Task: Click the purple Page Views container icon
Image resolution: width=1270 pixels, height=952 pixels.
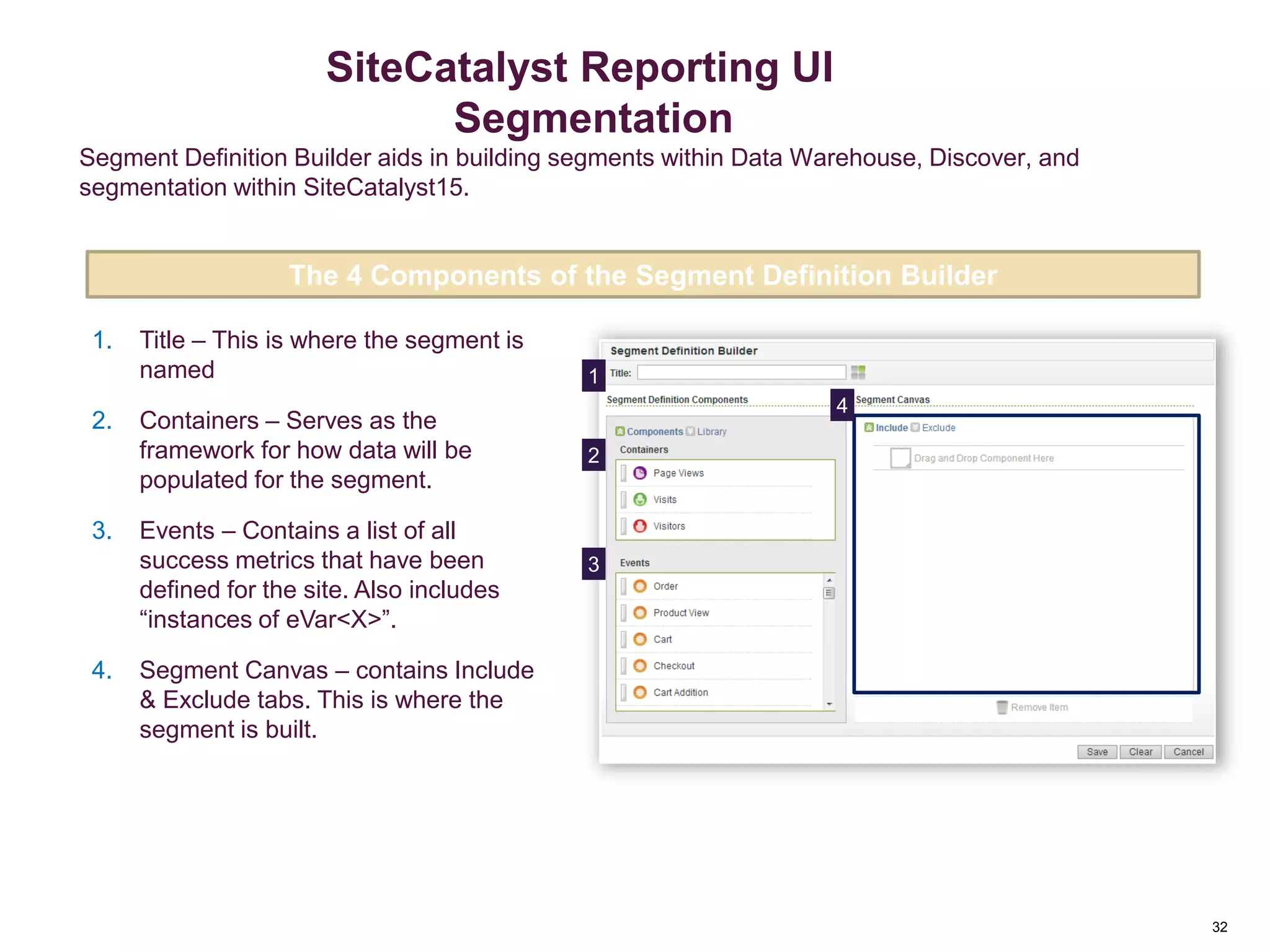Action: click(x=640, y=473)
